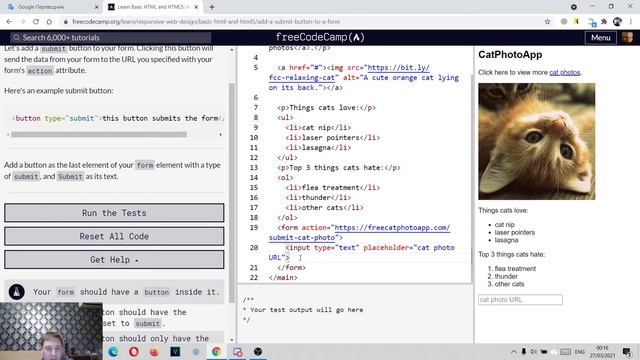This screenshot has width=640, height=360.
Task: Open the dark V app in taskbar
Action: (175, 351)
